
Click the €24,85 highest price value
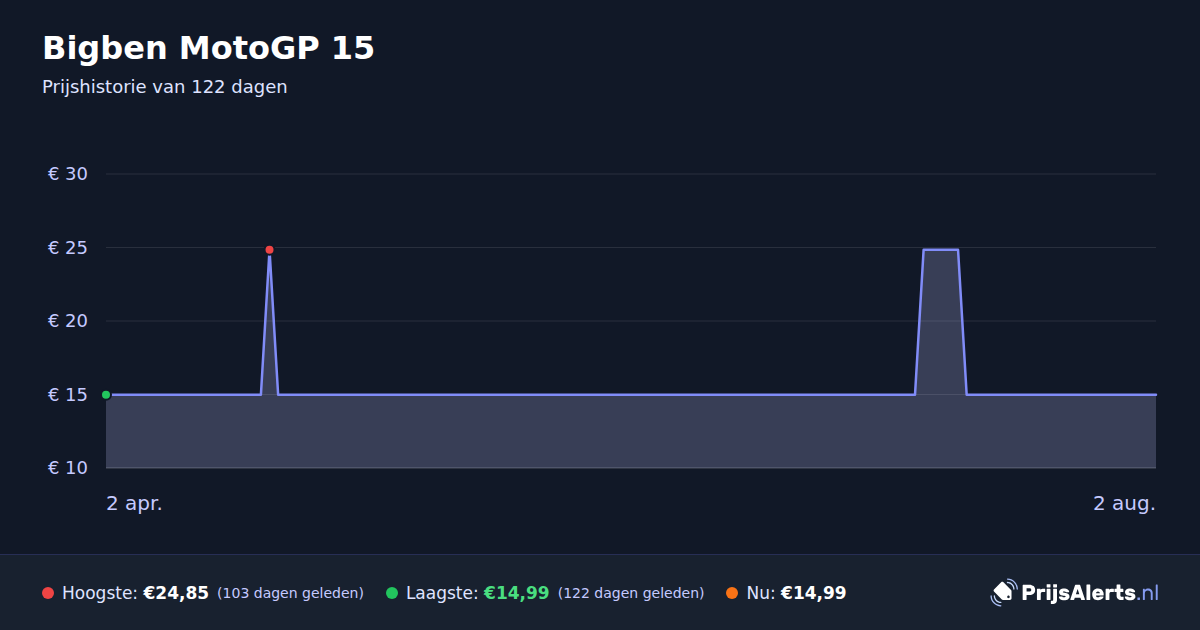point(176,593)
